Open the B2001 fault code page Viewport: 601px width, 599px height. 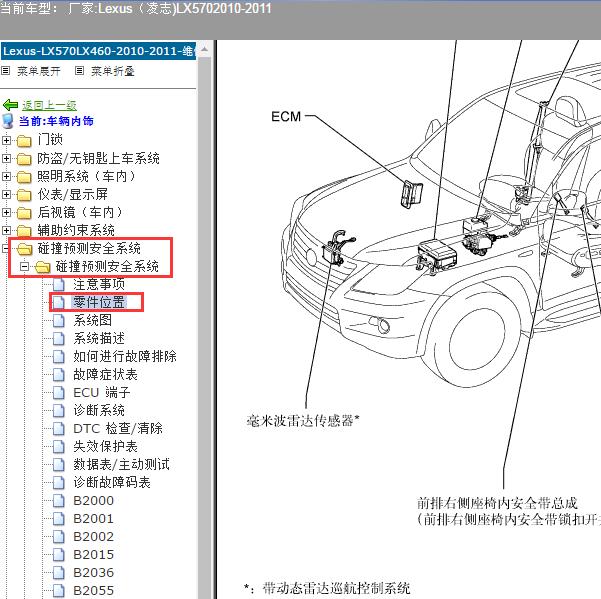(94, 519)
